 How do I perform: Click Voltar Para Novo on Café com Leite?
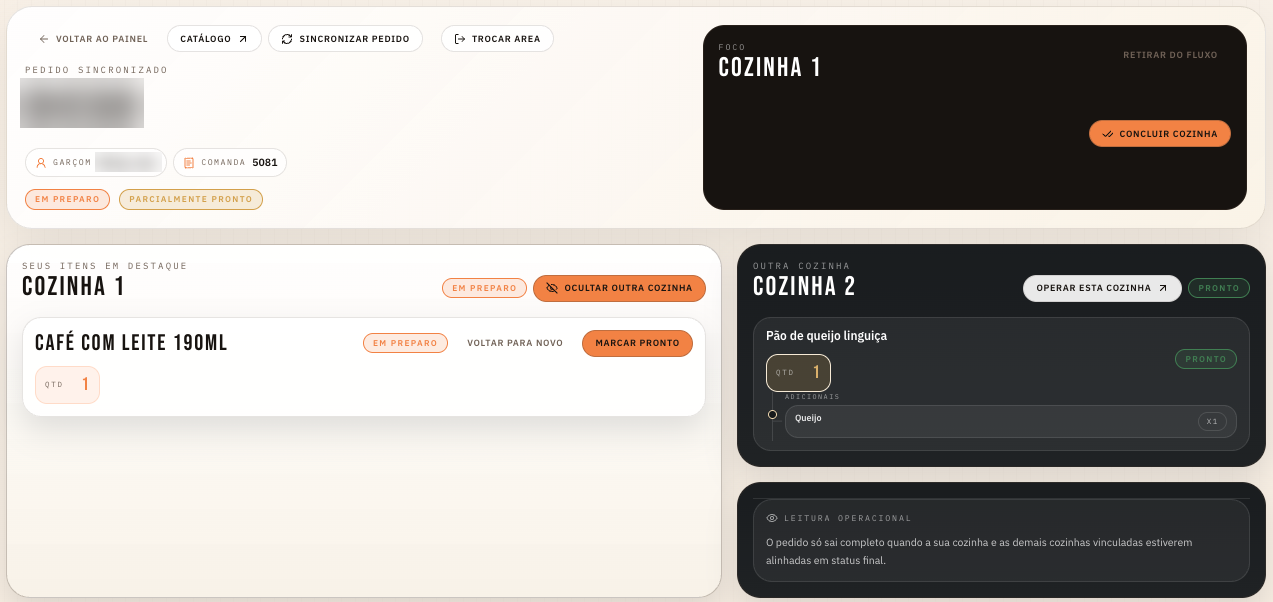click(515, 343)
